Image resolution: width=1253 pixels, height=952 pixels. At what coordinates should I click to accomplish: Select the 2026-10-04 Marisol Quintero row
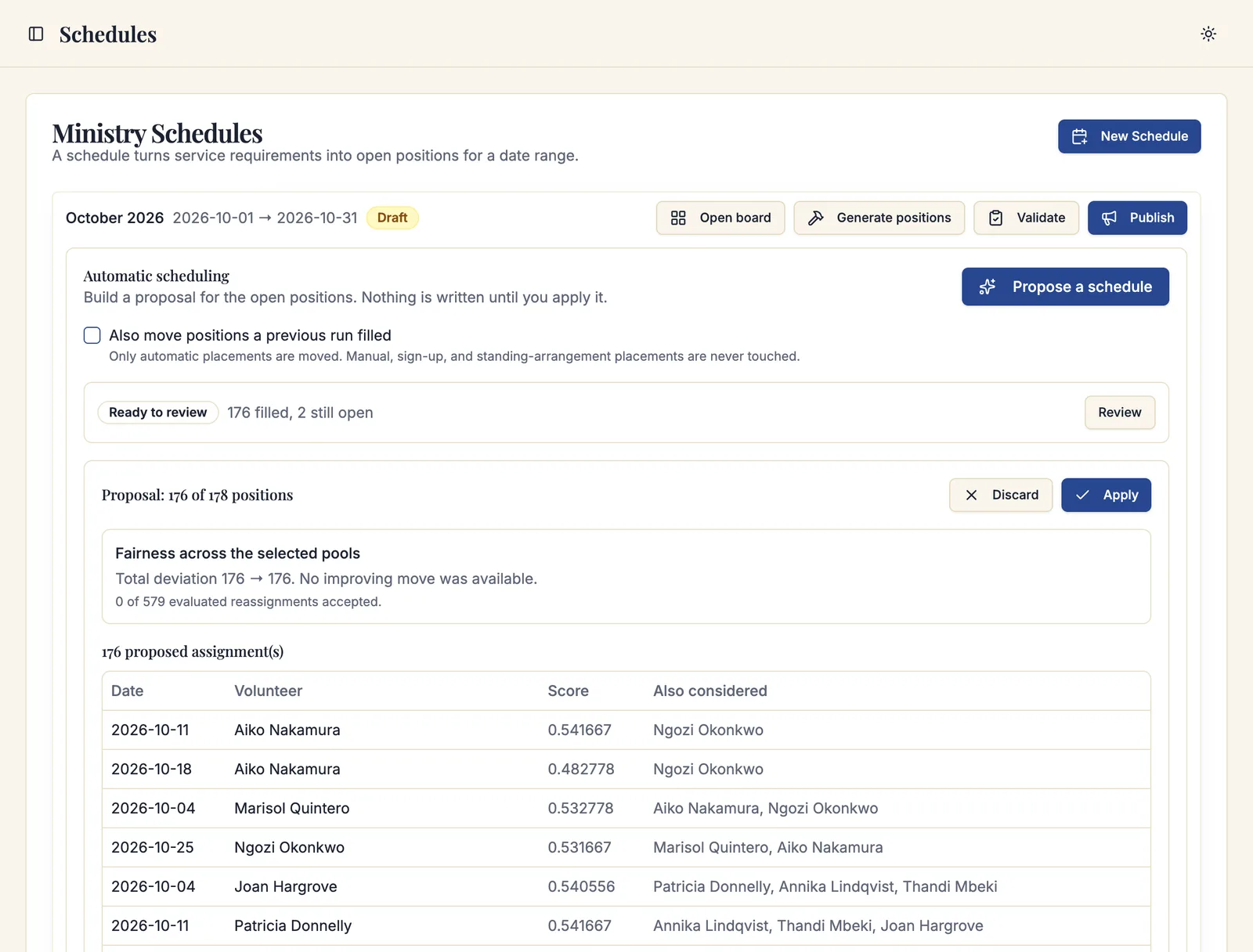click(x=626, y=808)
